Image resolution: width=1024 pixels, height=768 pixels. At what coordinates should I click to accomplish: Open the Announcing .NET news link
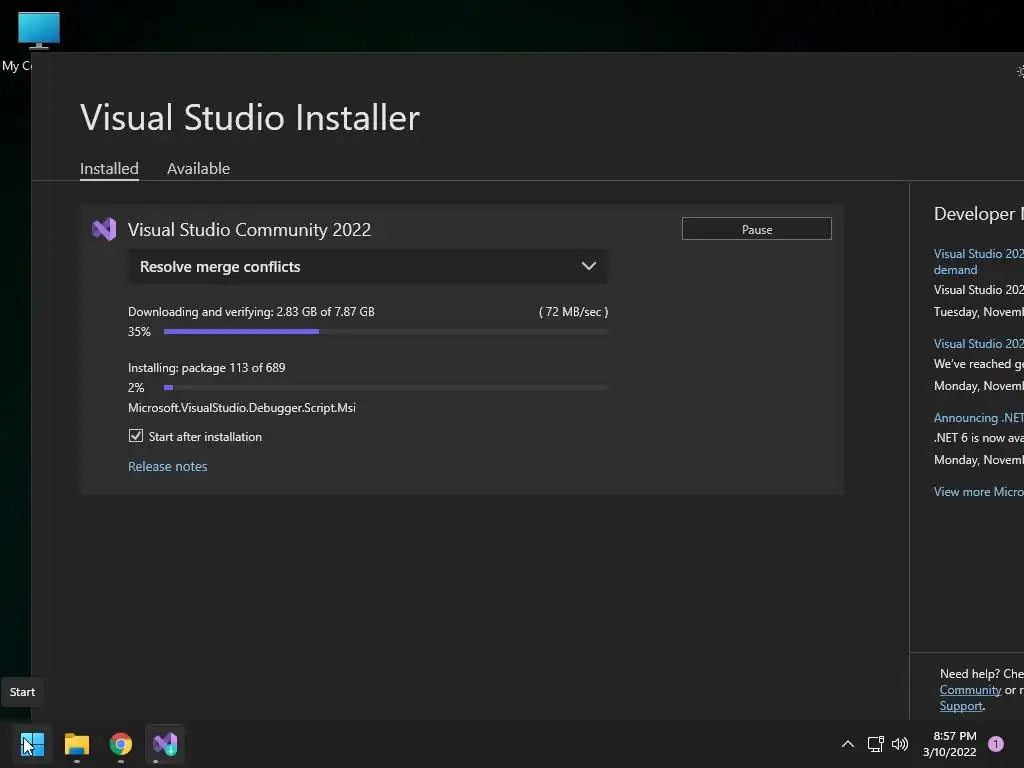coord(978,418)
